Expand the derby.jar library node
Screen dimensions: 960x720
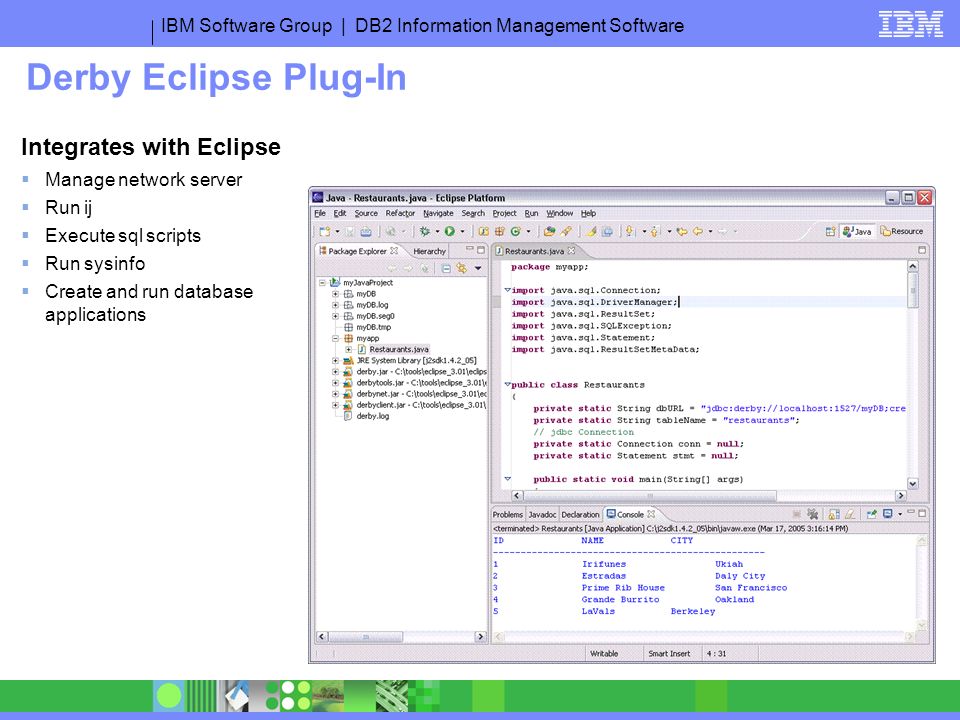[336, 372]
